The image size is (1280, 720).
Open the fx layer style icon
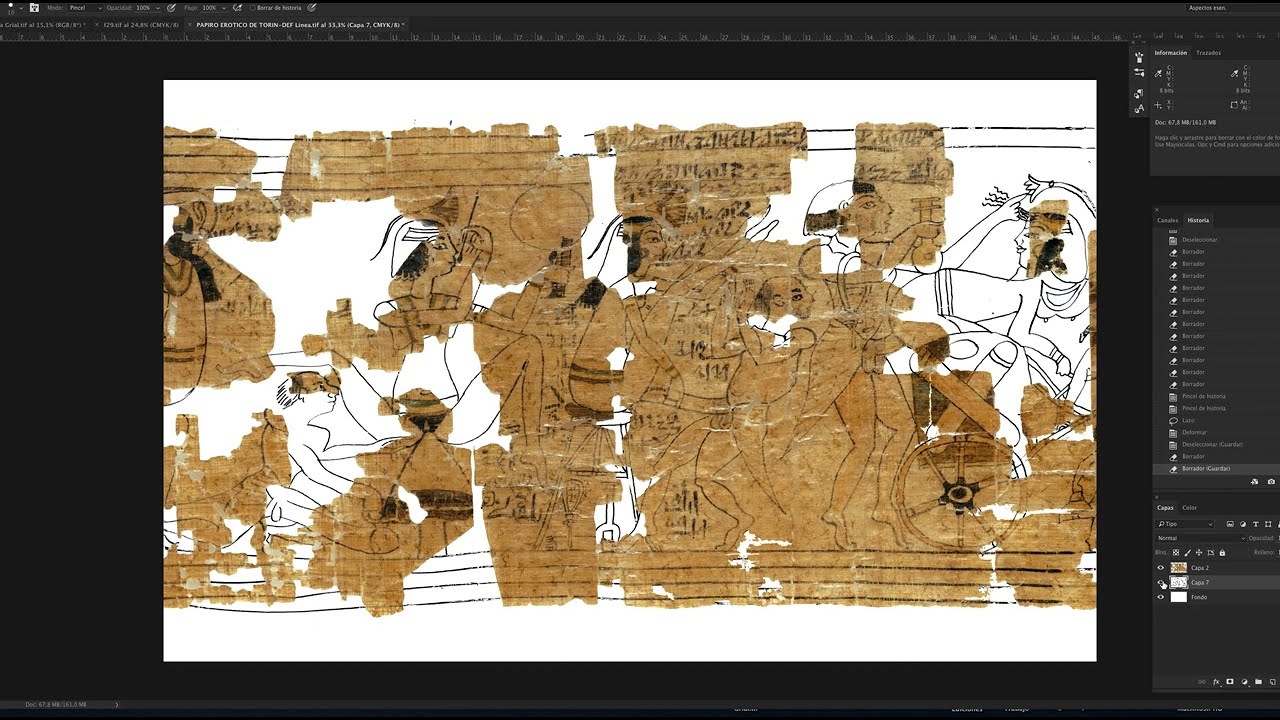(1216, 682)
